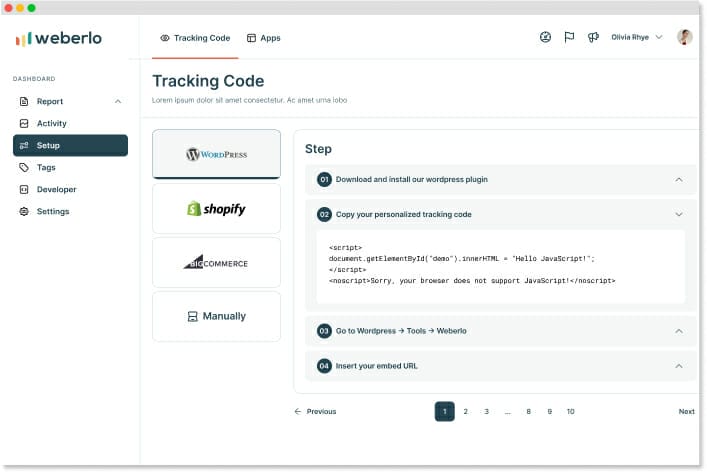
Task: Click the Developer code icon
Action: pyautogui.click(x=24, y=189)
